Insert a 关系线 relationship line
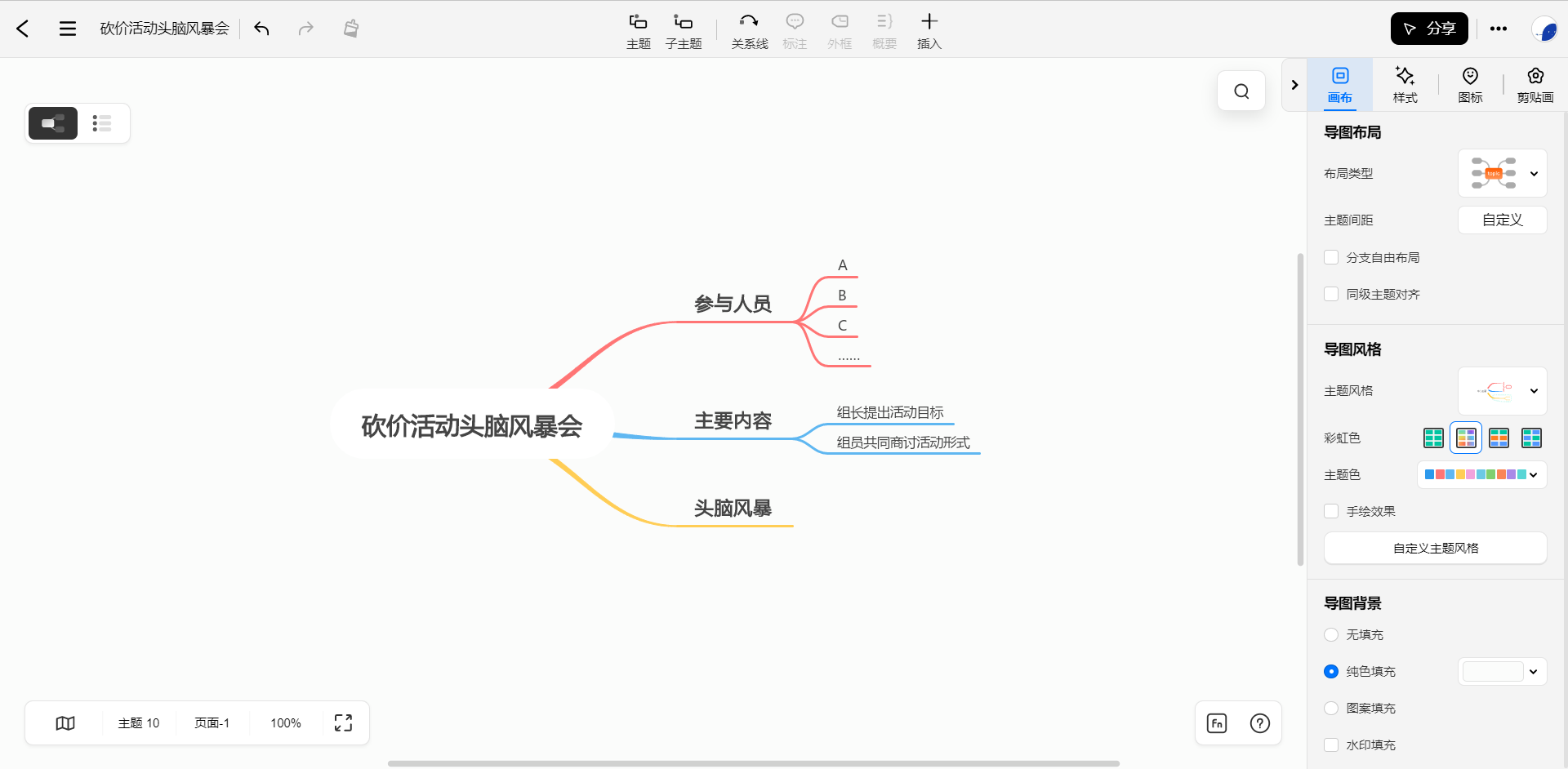 (x=749, y=31)
